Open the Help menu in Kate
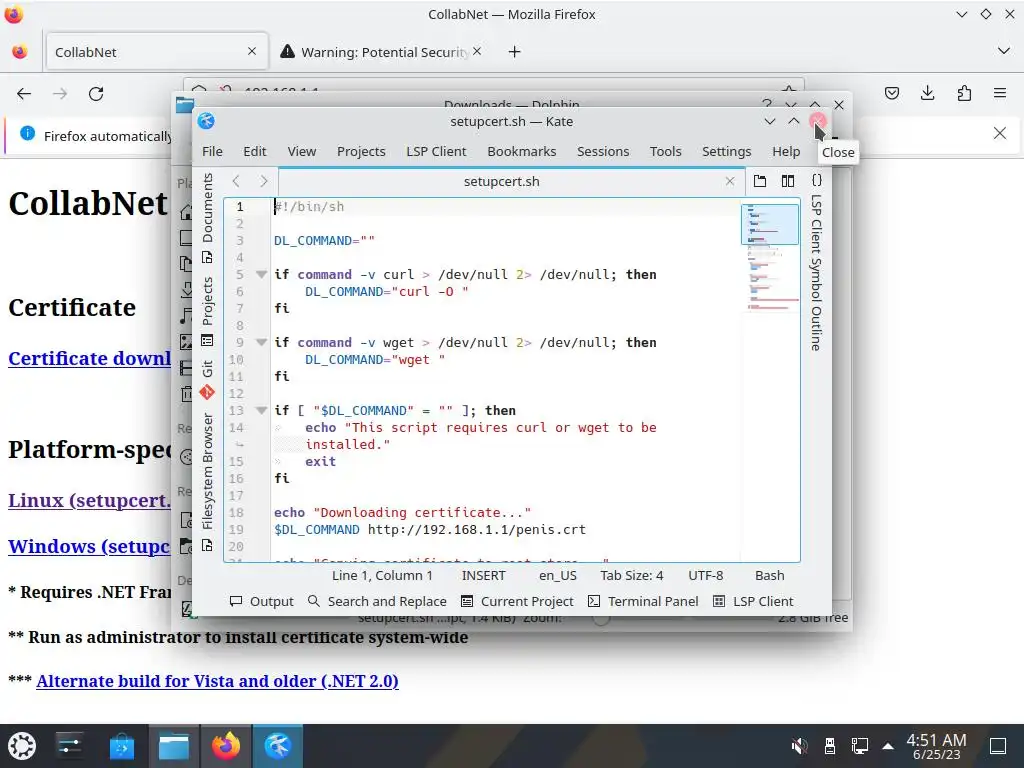 click(786, 152)
